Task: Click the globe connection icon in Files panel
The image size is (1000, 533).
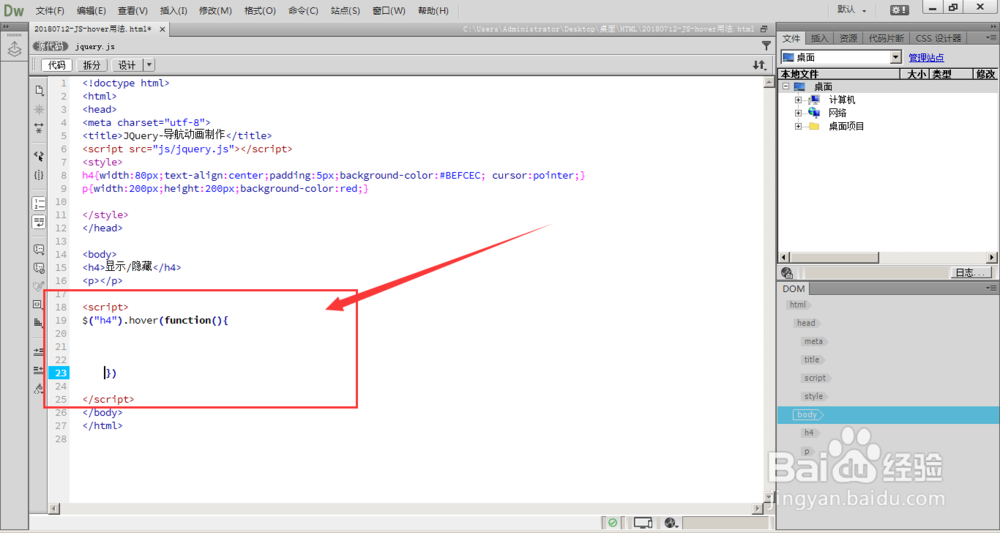Action: [x=787, y=273]
